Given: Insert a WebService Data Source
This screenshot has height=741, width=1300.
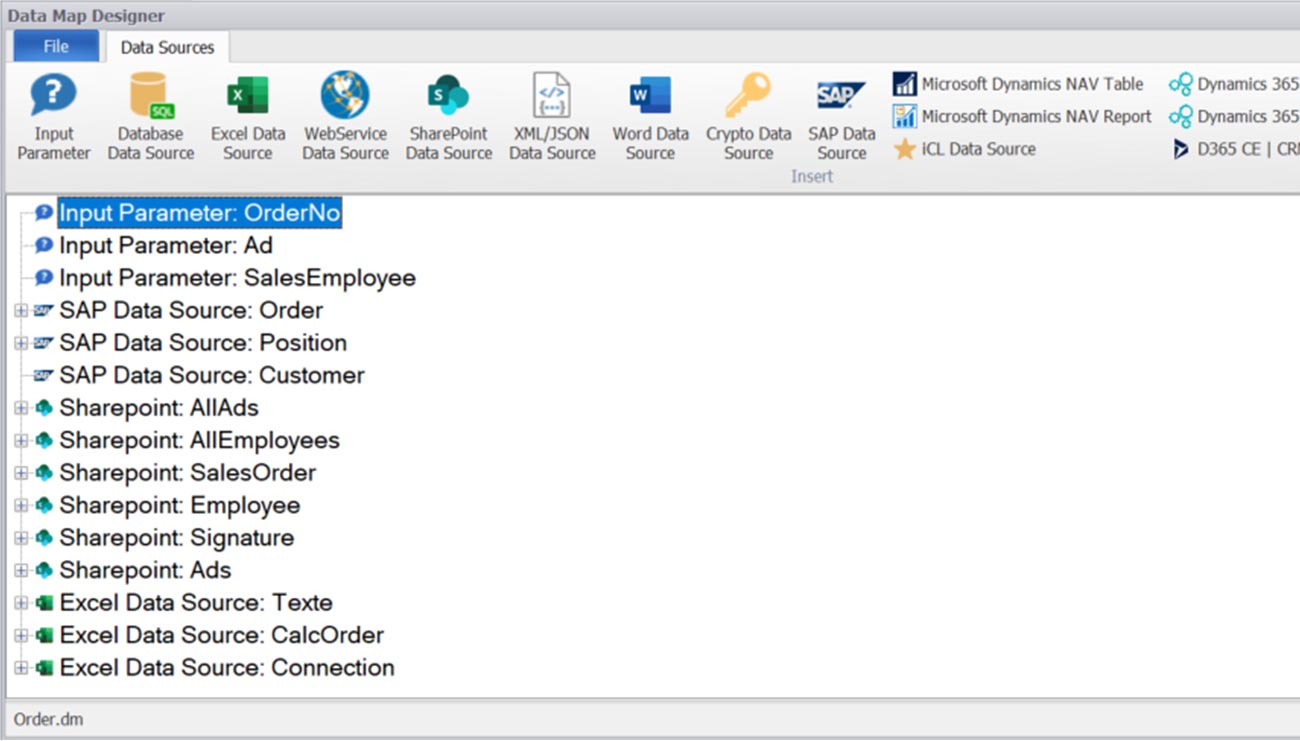Looking at the screenshot, I should click(345, 118).
